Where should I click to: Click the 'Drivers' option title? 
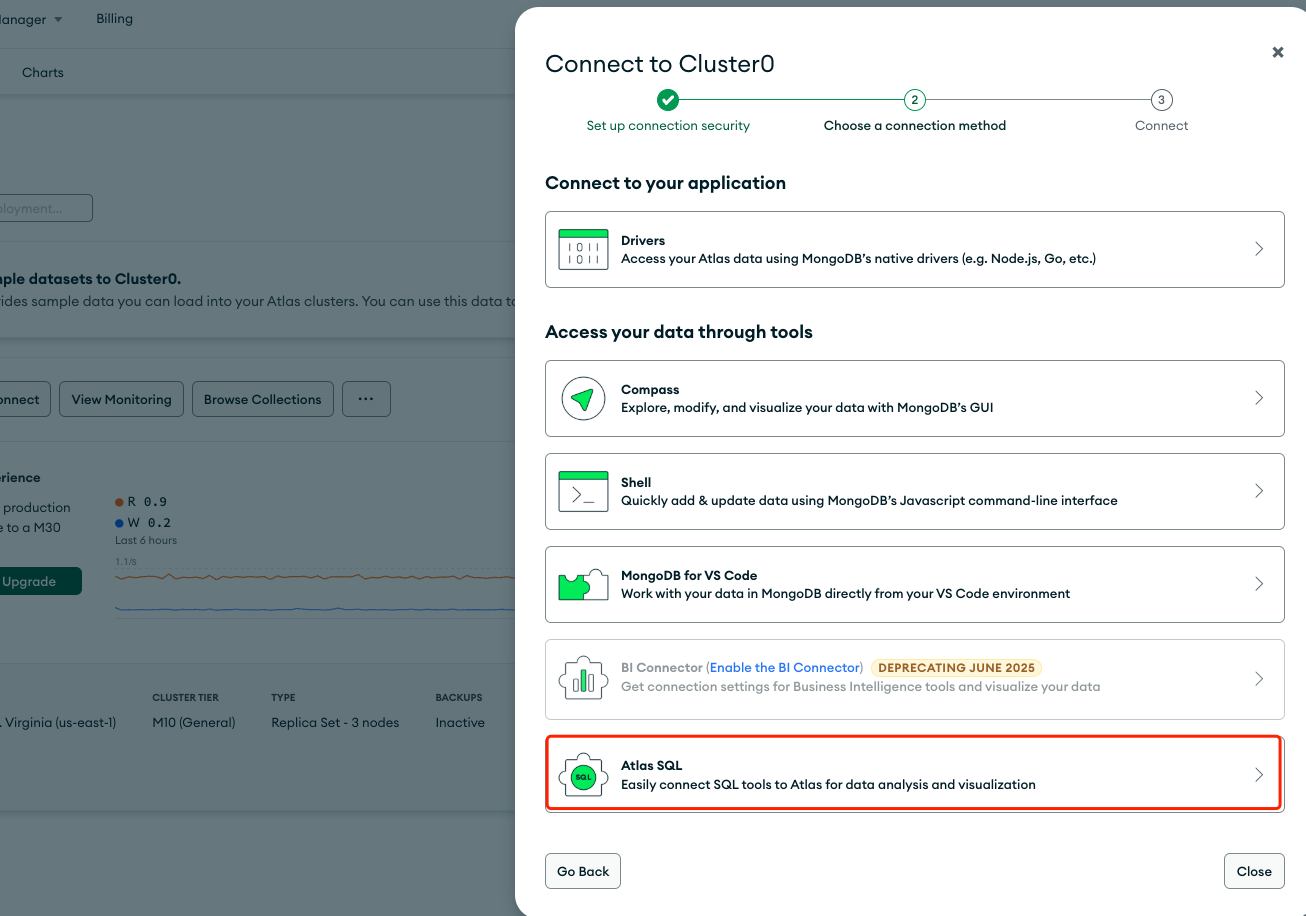(643, 241)
